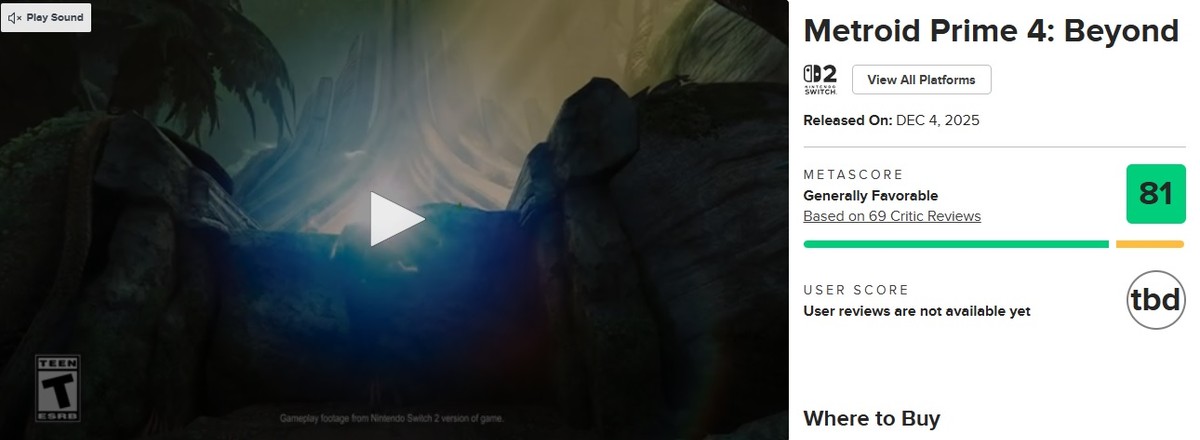Open the Based on 69 Critic Reviews link
Image resolution: width=1200 pixels, height=440 pixels.
[892, 216]
